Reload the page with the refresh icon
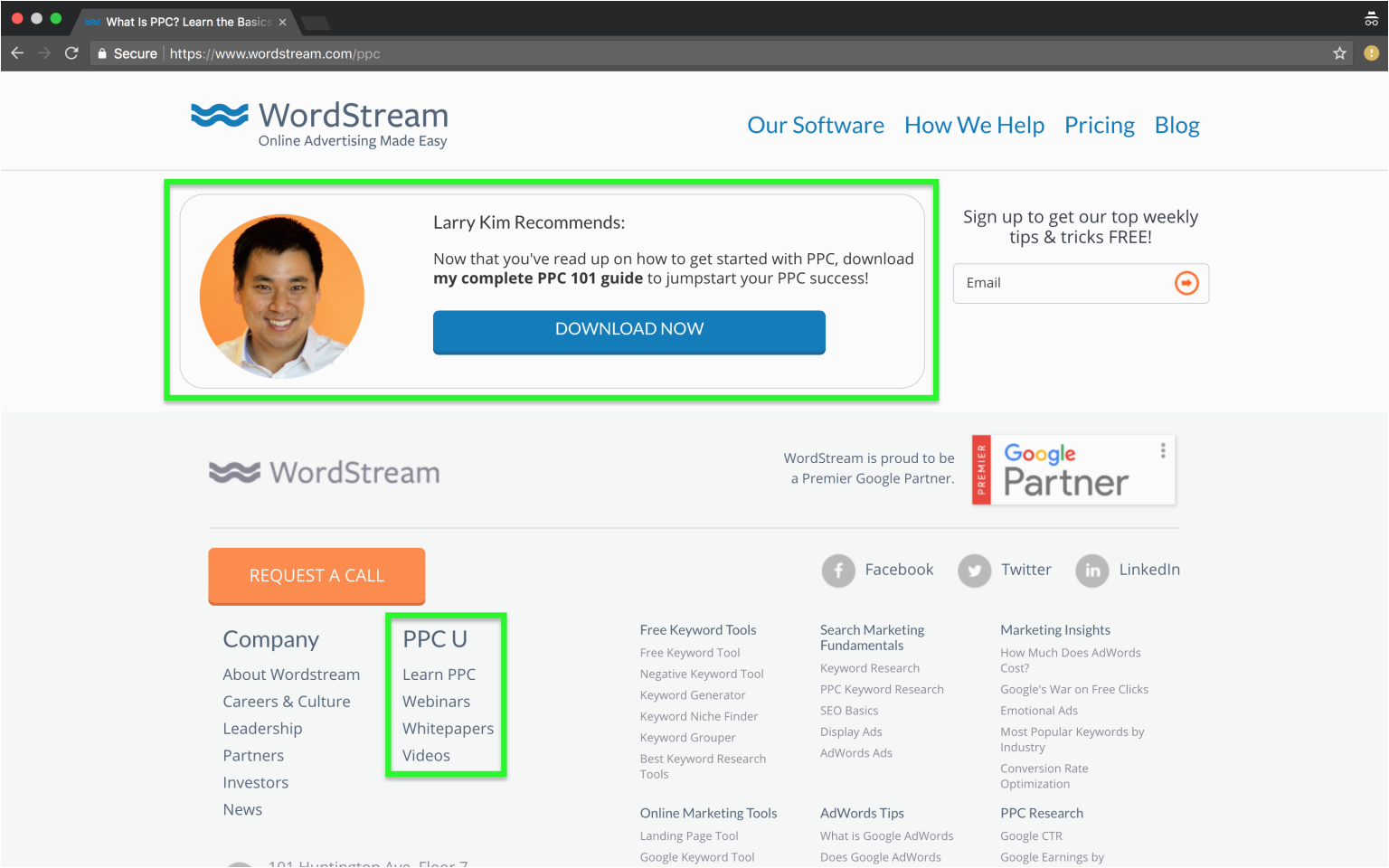The width and height of the screenshot is (1389, 868). (x=71, y=53)
